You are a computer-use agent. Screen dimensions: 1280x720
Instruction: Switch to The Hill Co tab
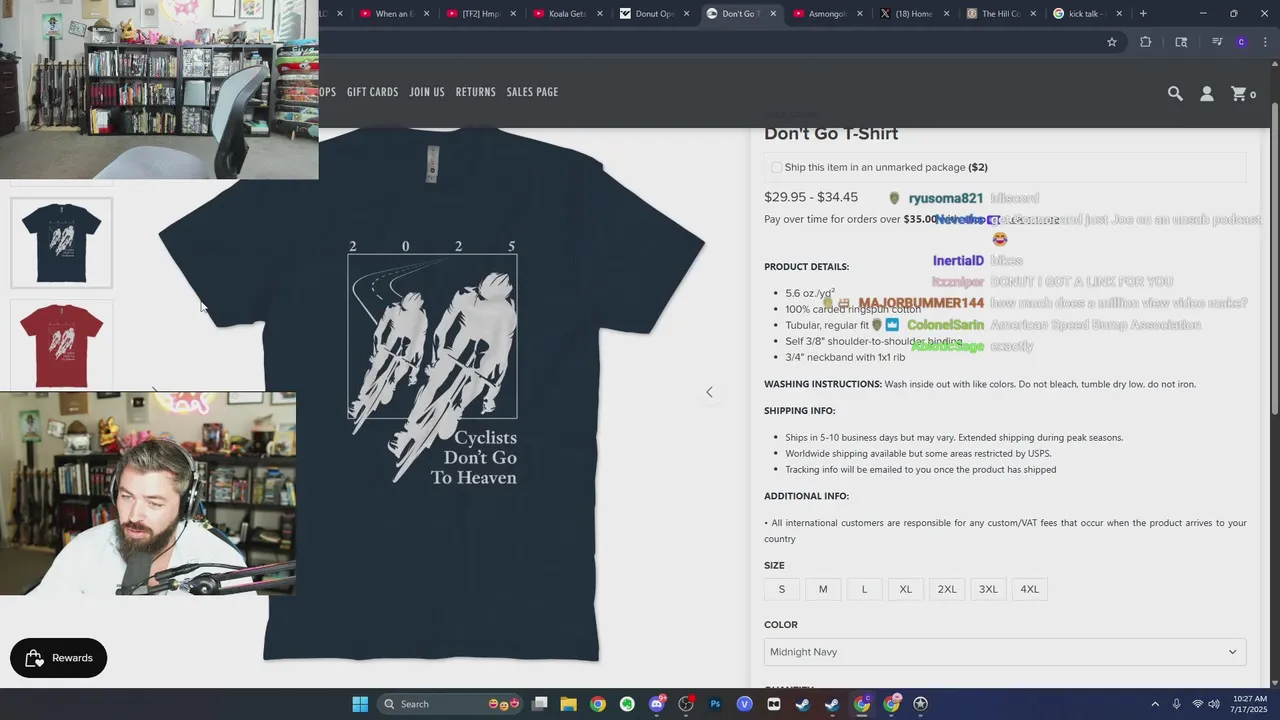(x=999, y=14)
